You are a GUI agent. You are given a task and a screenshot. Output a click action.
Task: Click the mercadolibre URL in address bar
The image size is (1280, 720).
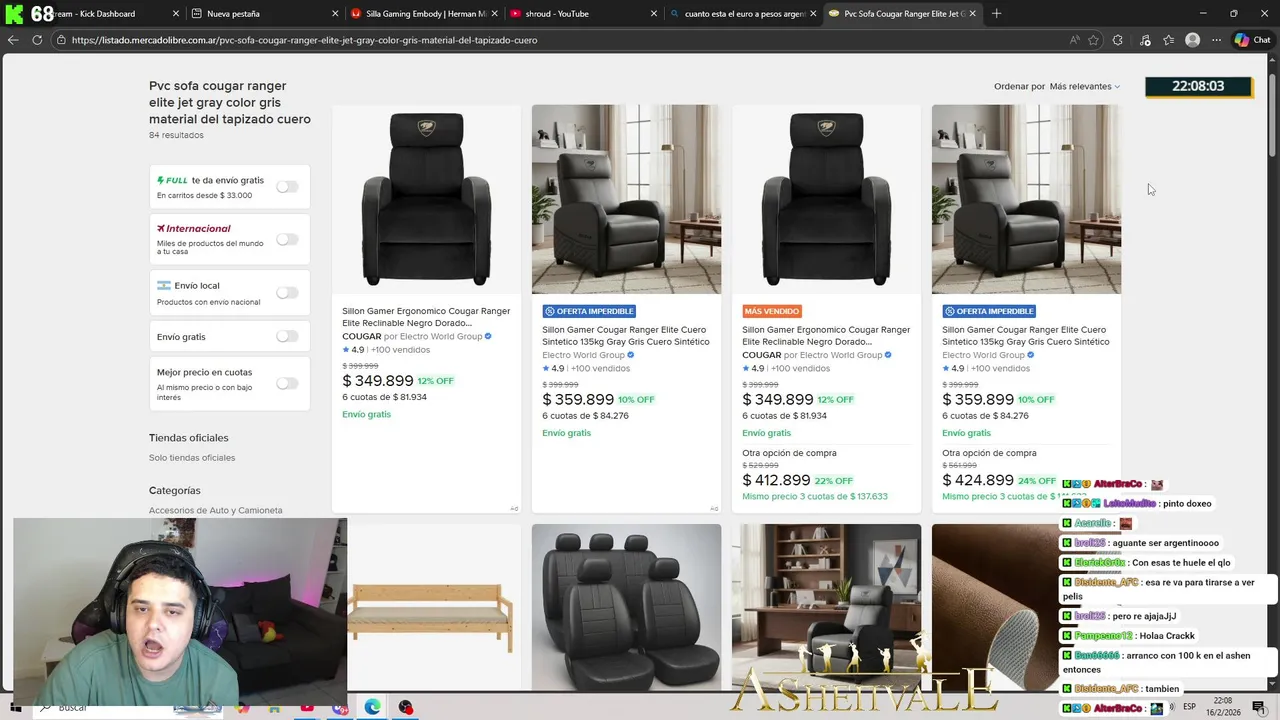304,40
